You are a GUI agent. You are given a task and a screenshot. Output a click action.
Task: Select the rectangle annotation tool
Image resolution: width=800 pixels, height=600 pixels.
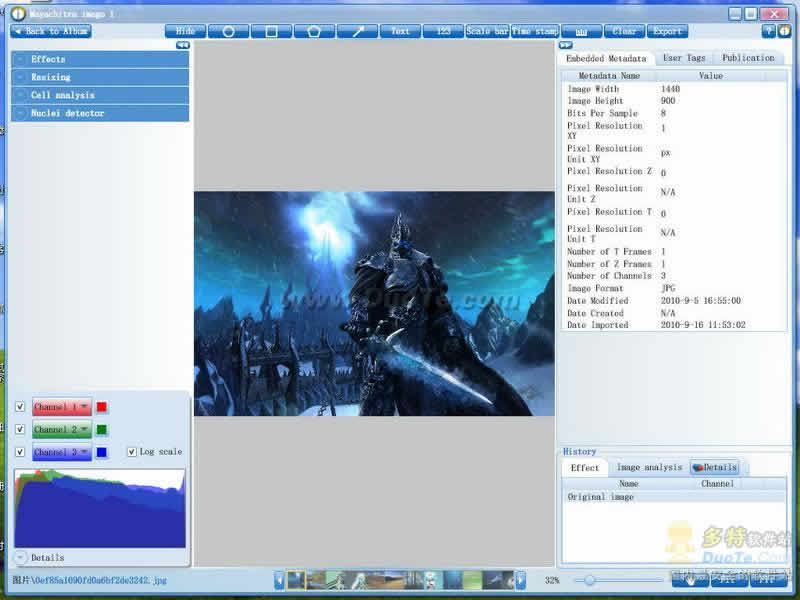[x=271, y=31]
